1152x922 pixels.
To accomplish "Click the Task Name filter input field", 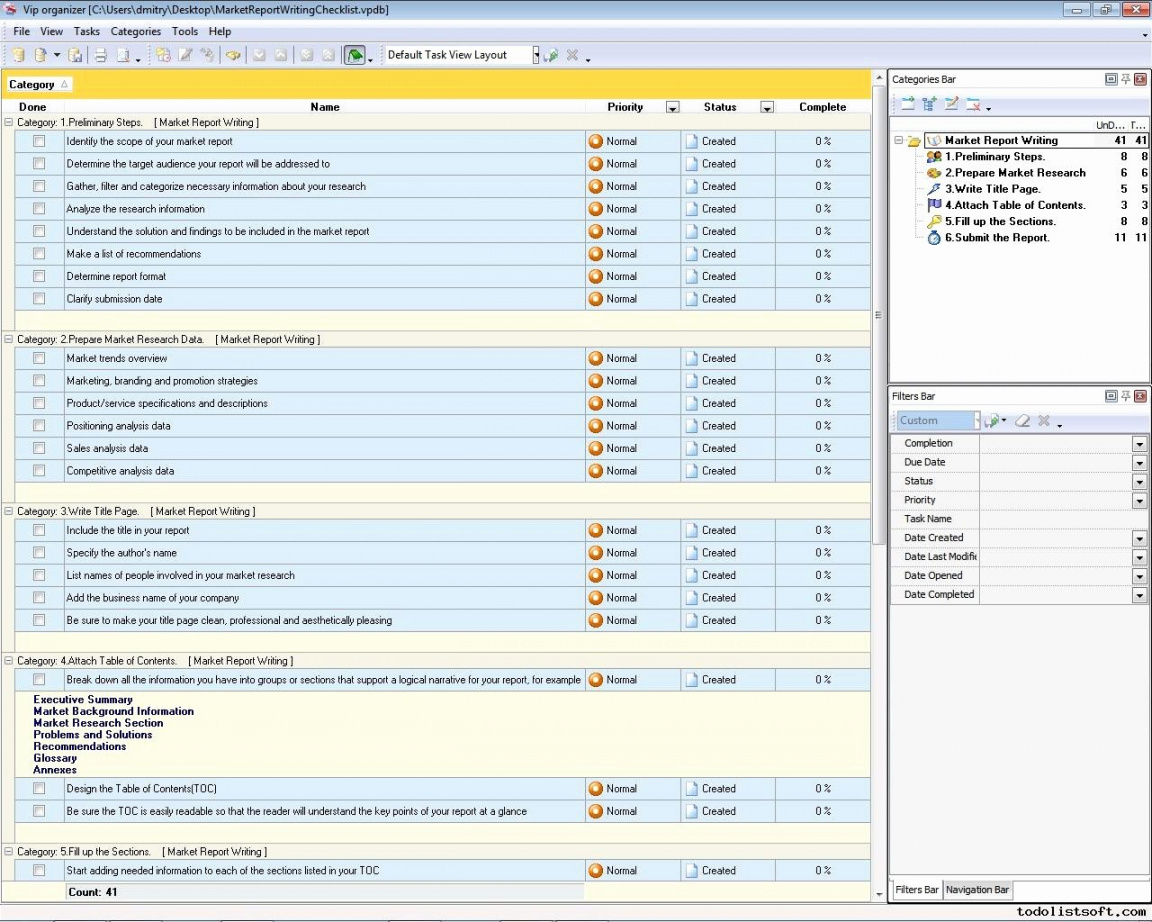I will click(1062, 519).
